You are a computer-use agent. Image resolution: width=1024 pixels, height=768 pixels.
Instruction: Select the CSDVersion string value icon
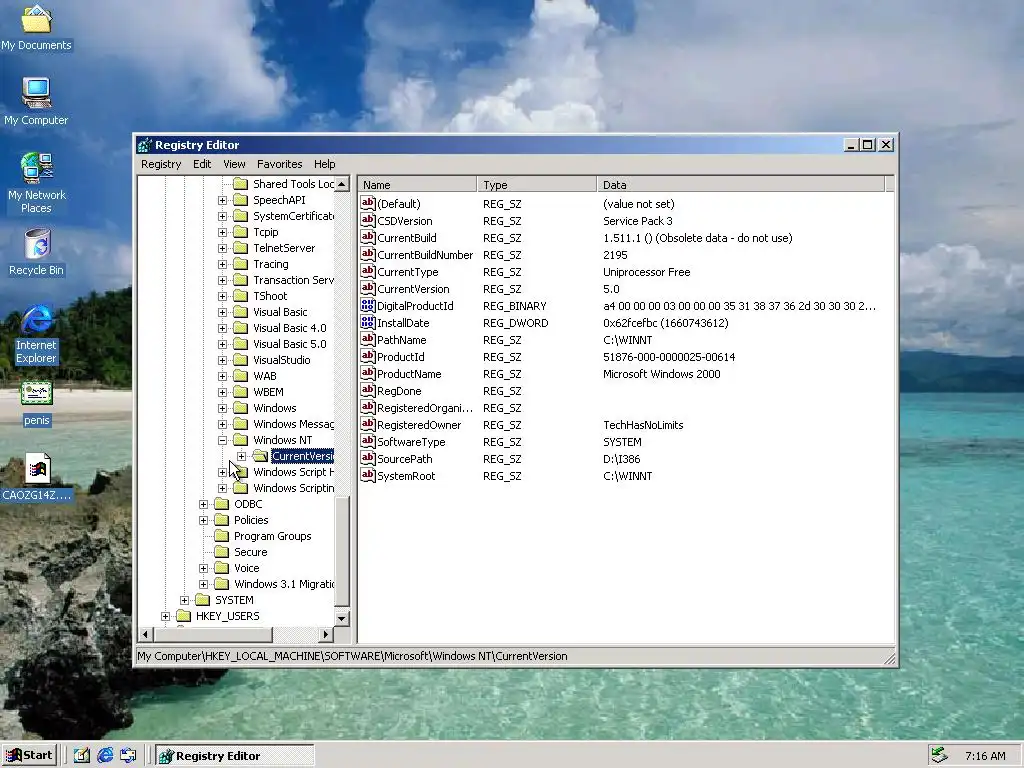point(368,221)
